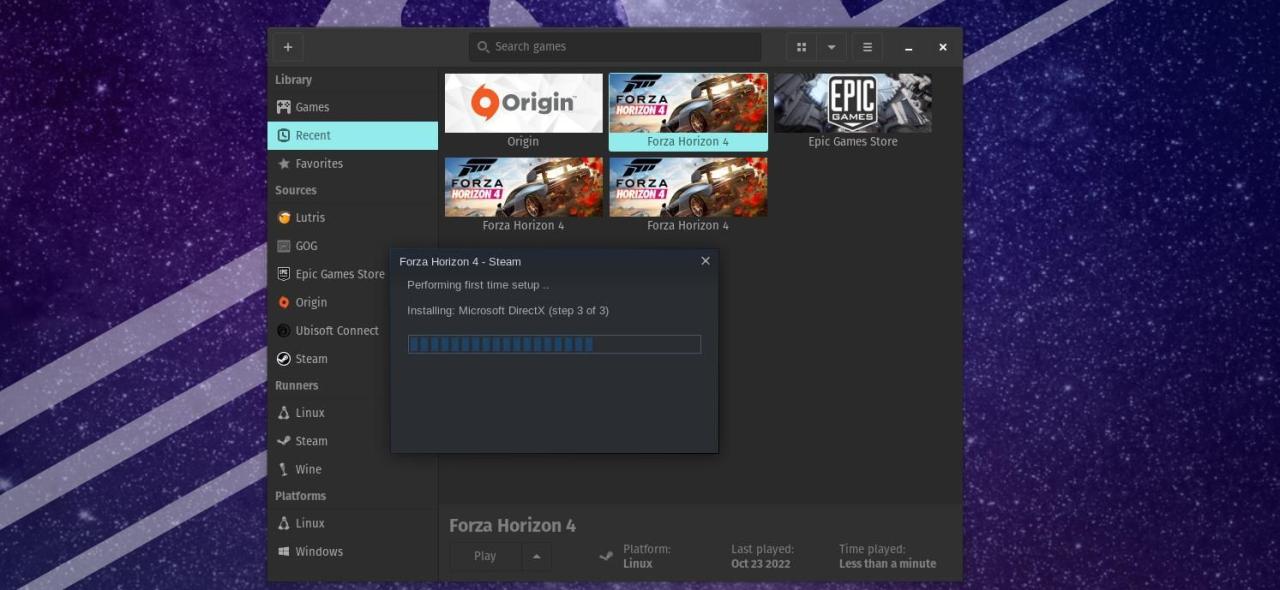This screenshot has width=1280, height=590.
Task: Select Lutris source
Action: pyautogui.click(x=353, y=217)
